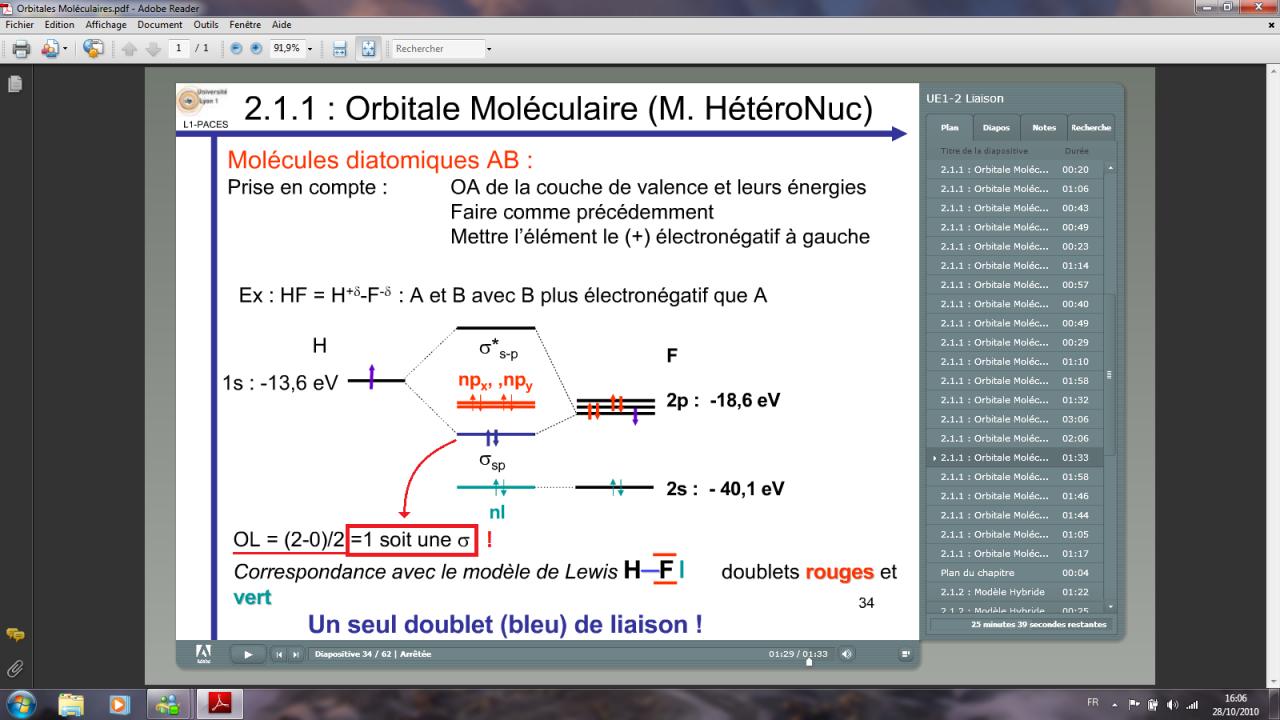Click the slide list scroll-up arrow
Image resolution: width=1280 pixels, height=720 pixels.
point(1108,167)
